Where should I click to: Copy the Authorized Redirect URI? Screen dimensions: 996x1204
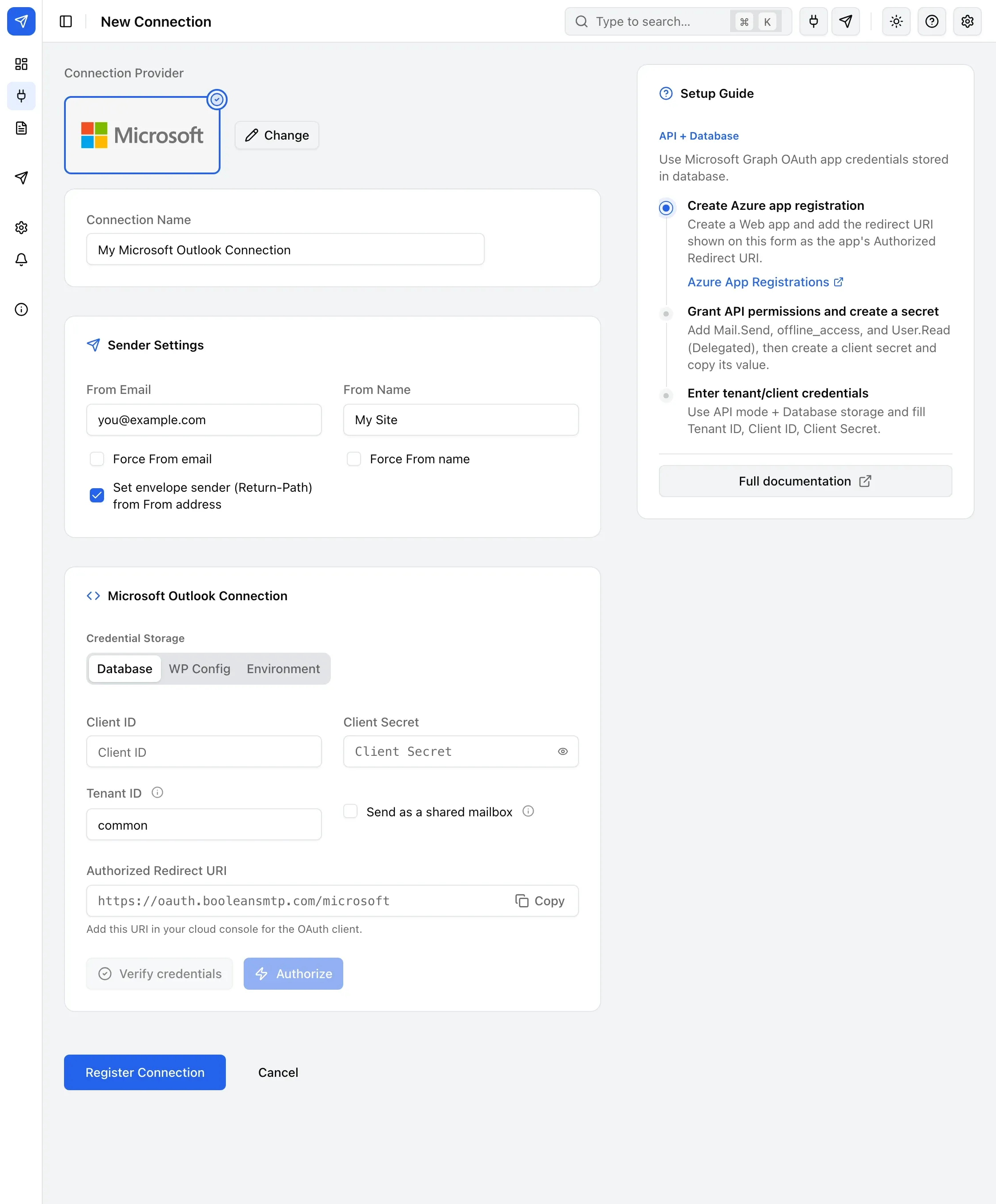coord(539,901)
